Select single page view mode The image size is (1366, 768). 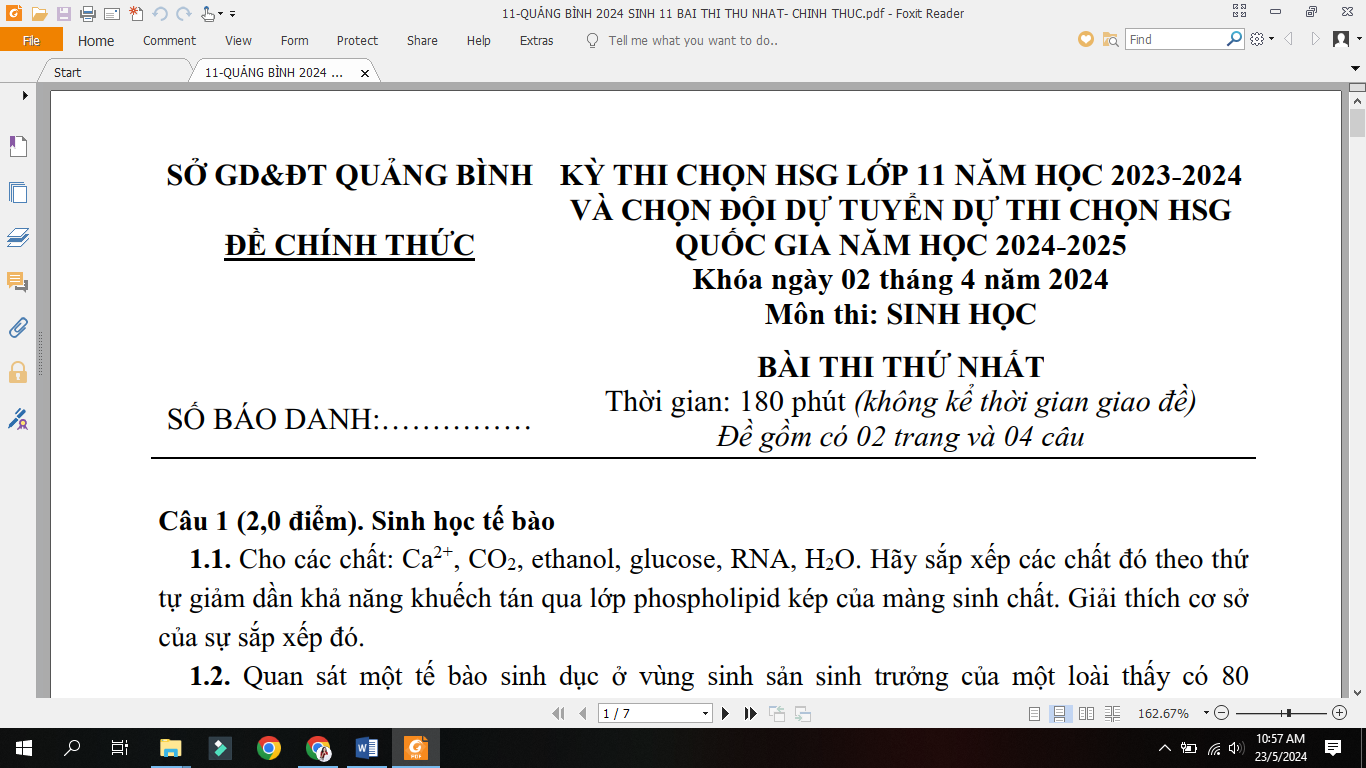1034,713
